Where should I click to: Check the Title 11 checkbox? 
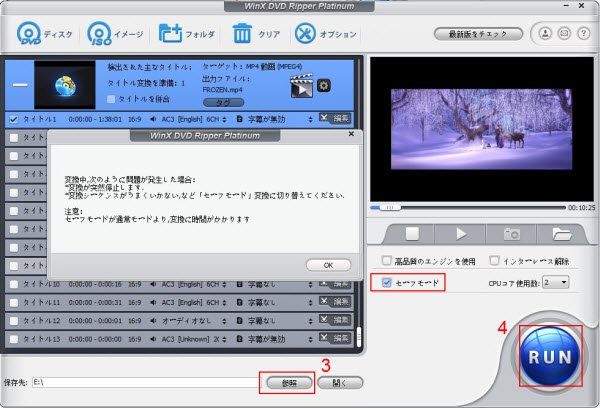coord(14,302)
